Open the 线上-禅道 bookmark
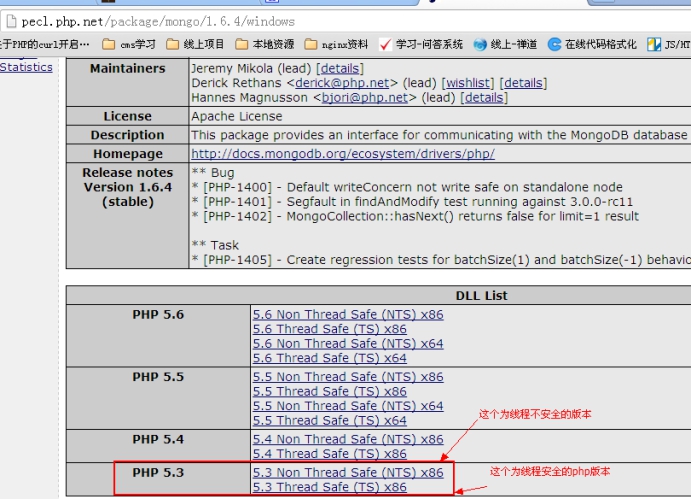 [x=505, y=45]
